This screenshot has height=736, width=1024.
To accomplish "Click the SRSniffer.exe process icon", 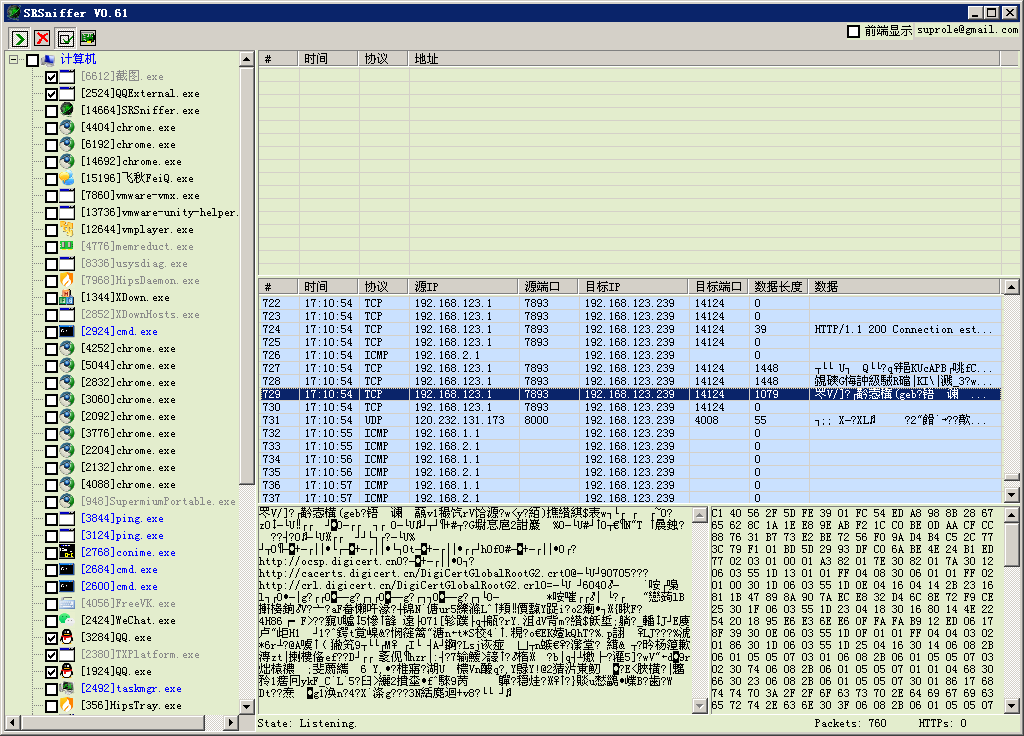I will [67, 110].
